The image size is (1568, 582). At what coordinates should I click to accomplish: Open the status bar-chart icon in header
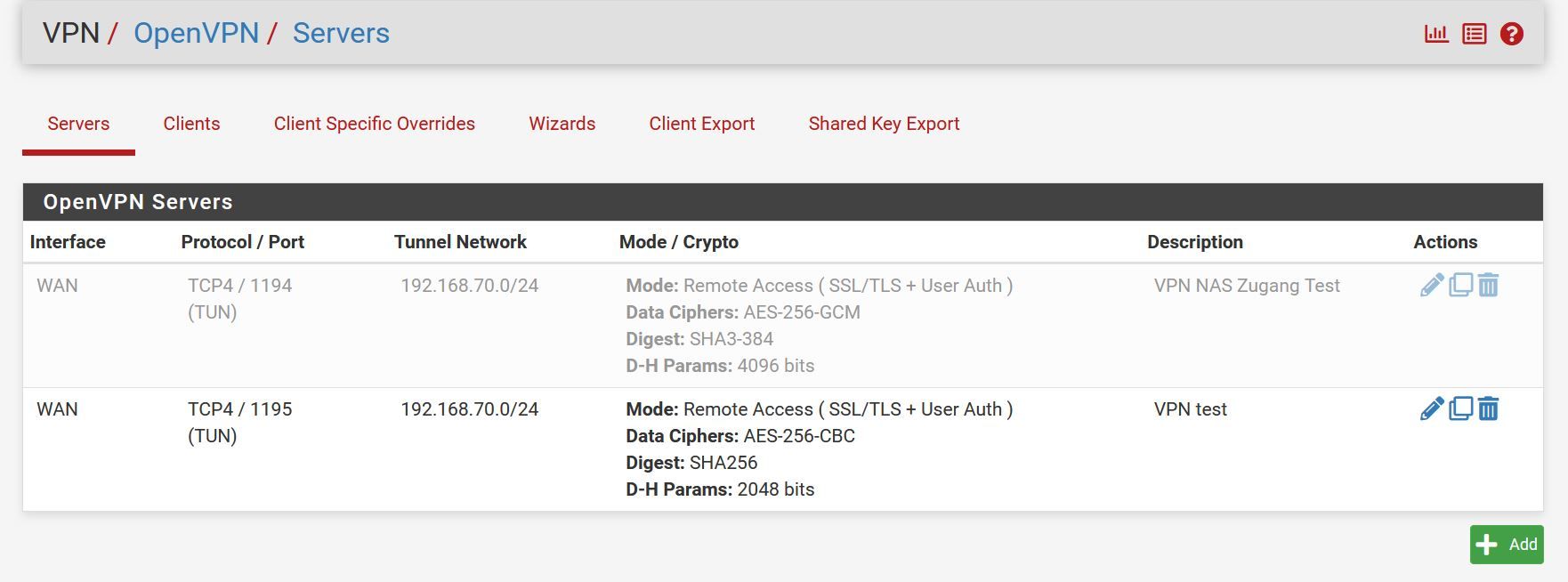(1436, 34)
